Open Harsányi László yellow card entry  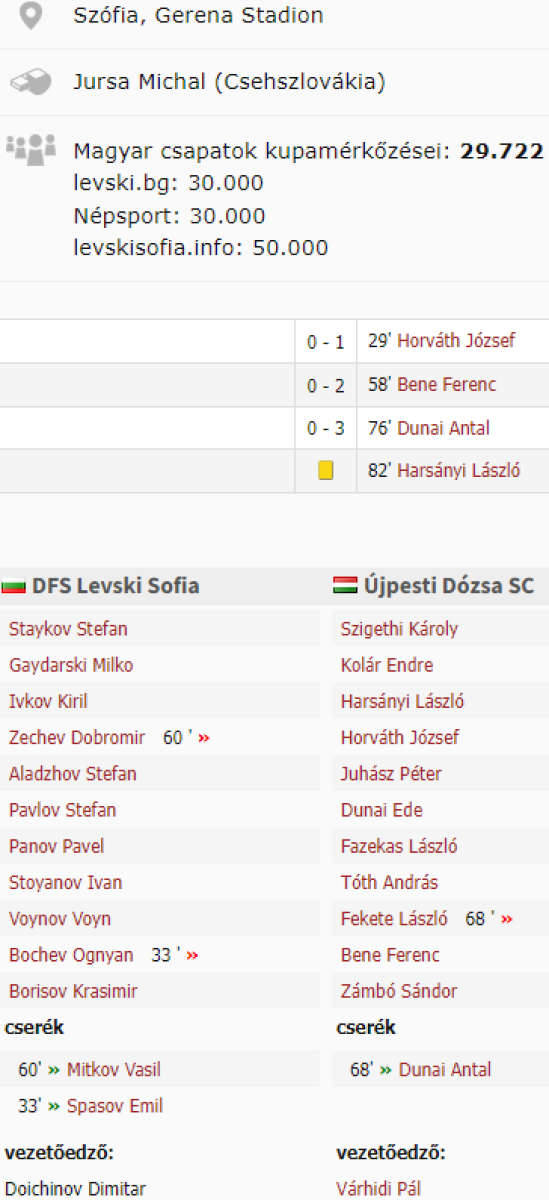click(459, 472)
